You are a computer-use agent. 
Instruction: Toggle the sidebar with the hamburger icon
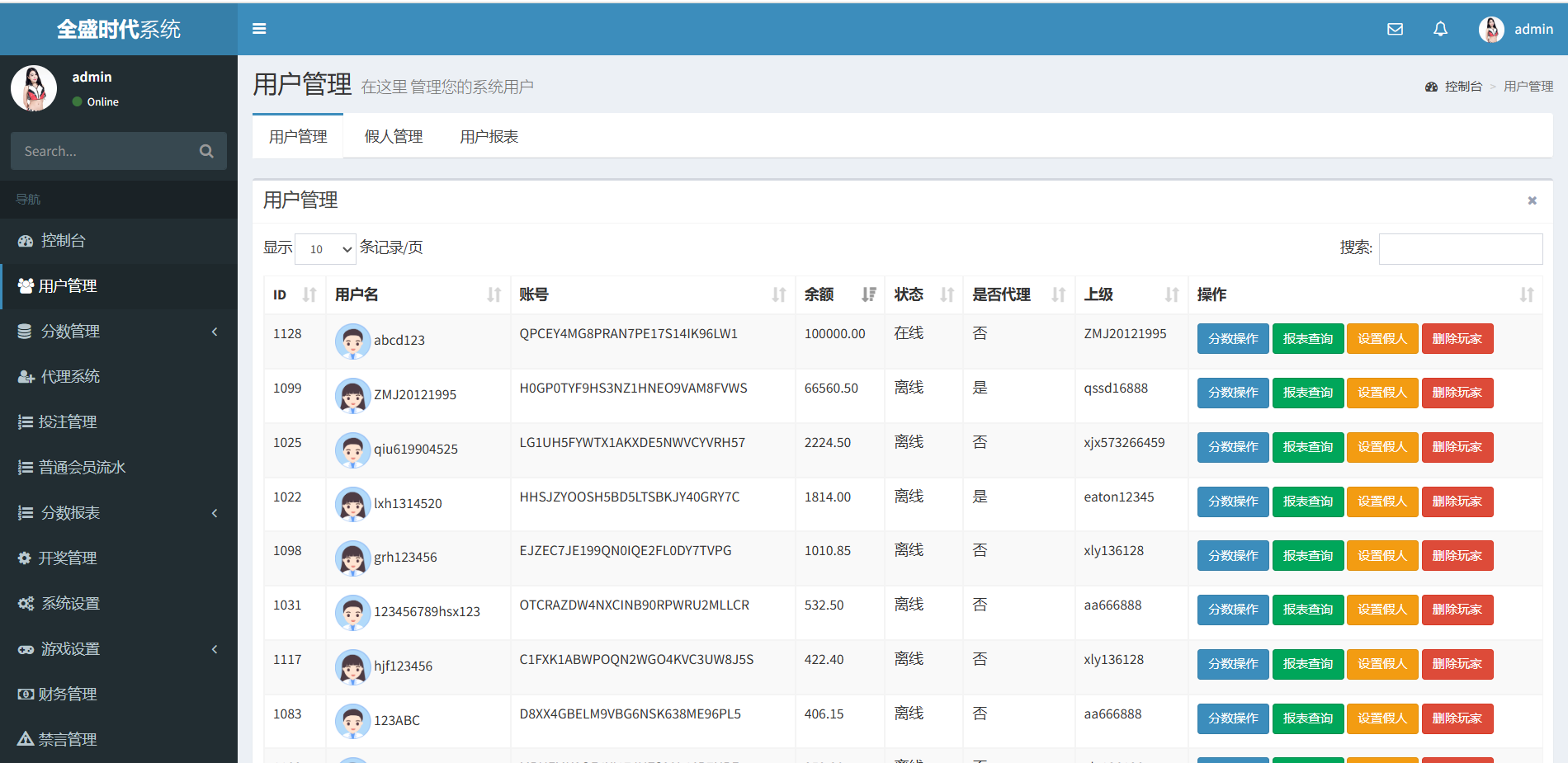[x=259, y=29]
